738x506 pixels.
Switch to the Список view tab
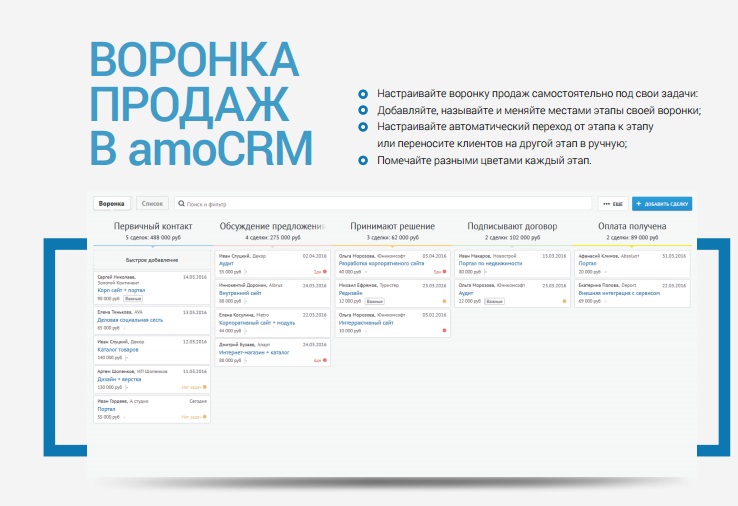[152, 204]
